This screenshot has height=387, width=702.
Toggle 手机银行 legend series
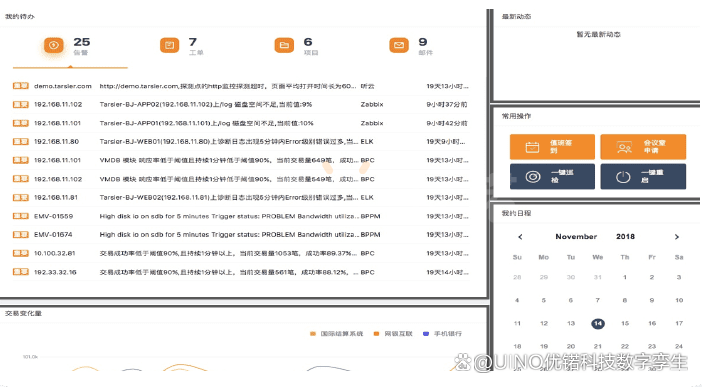pos(442,334)
